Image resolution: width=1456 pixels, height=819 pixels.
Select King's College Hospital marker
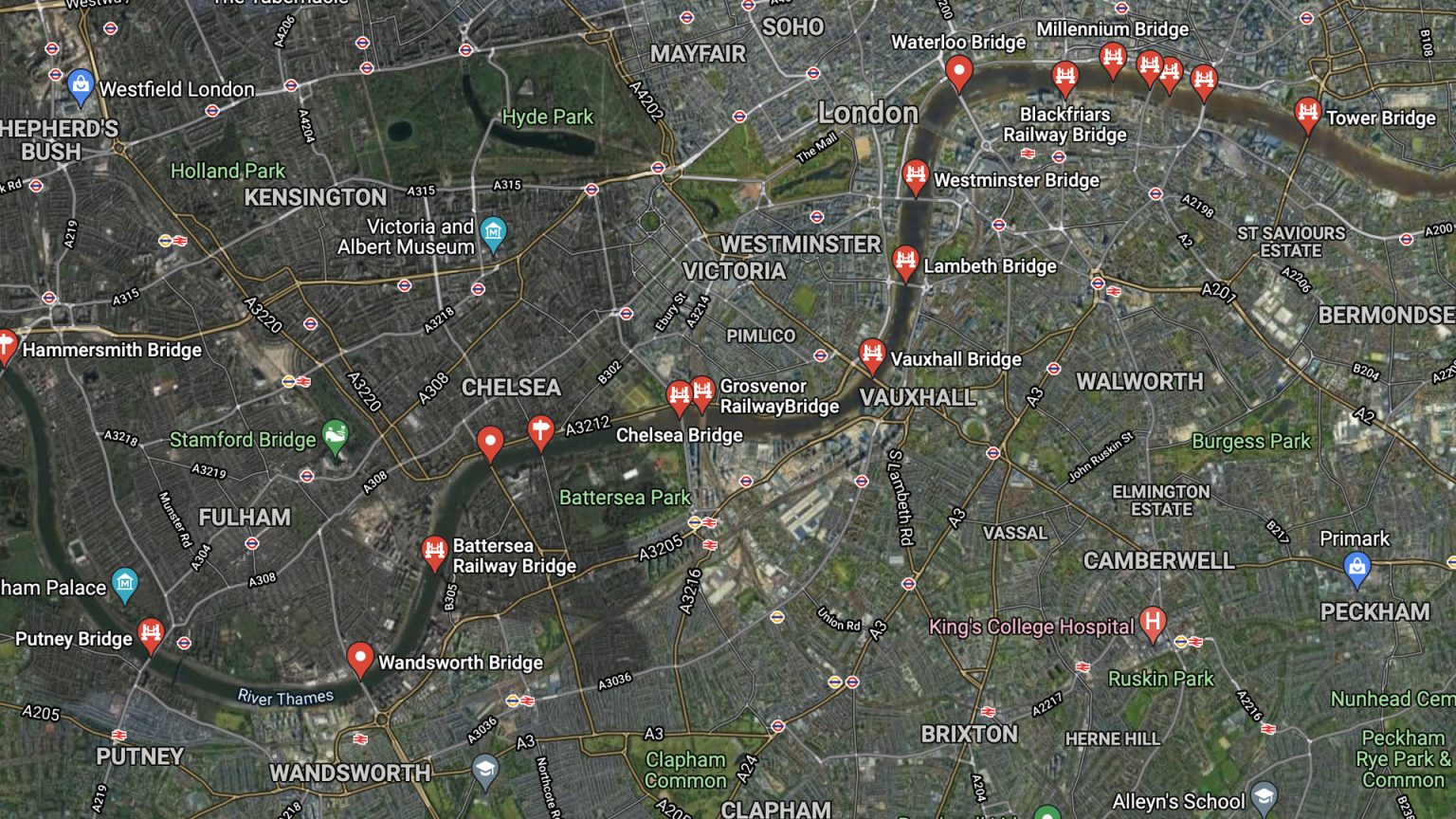coord(1153,624)
